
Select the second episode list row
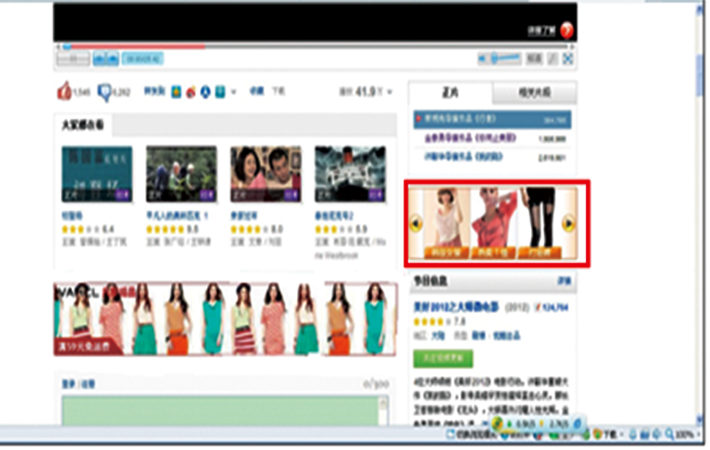pos(492,139)
